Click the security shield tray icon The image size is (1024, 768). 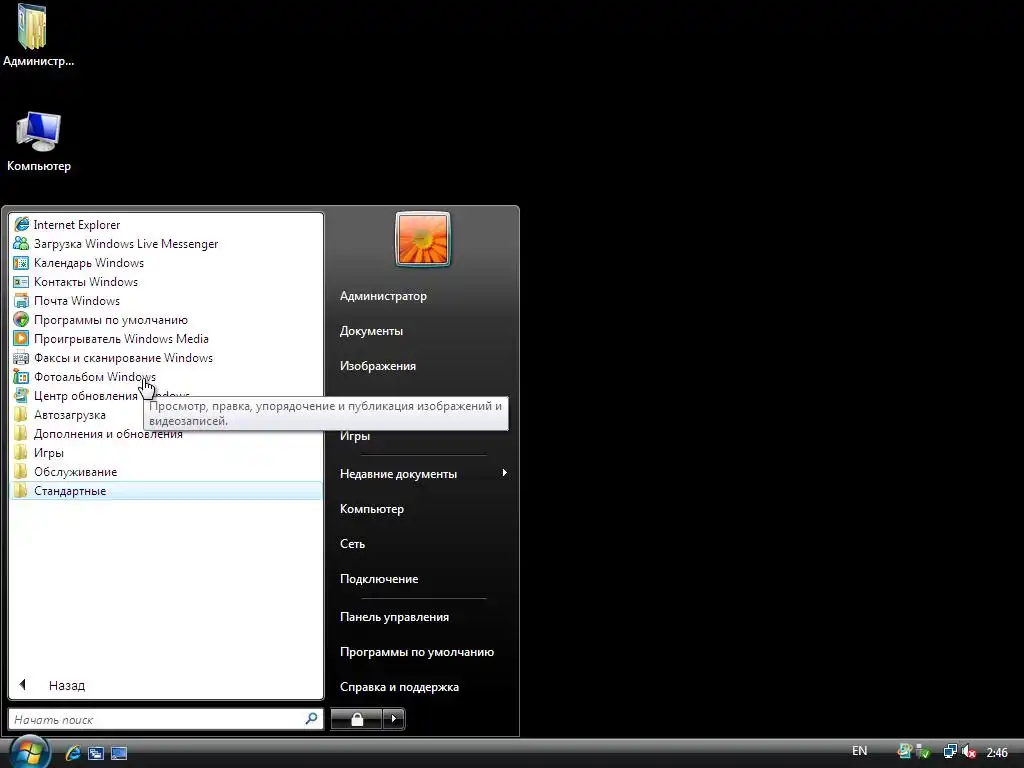point(923,752)
